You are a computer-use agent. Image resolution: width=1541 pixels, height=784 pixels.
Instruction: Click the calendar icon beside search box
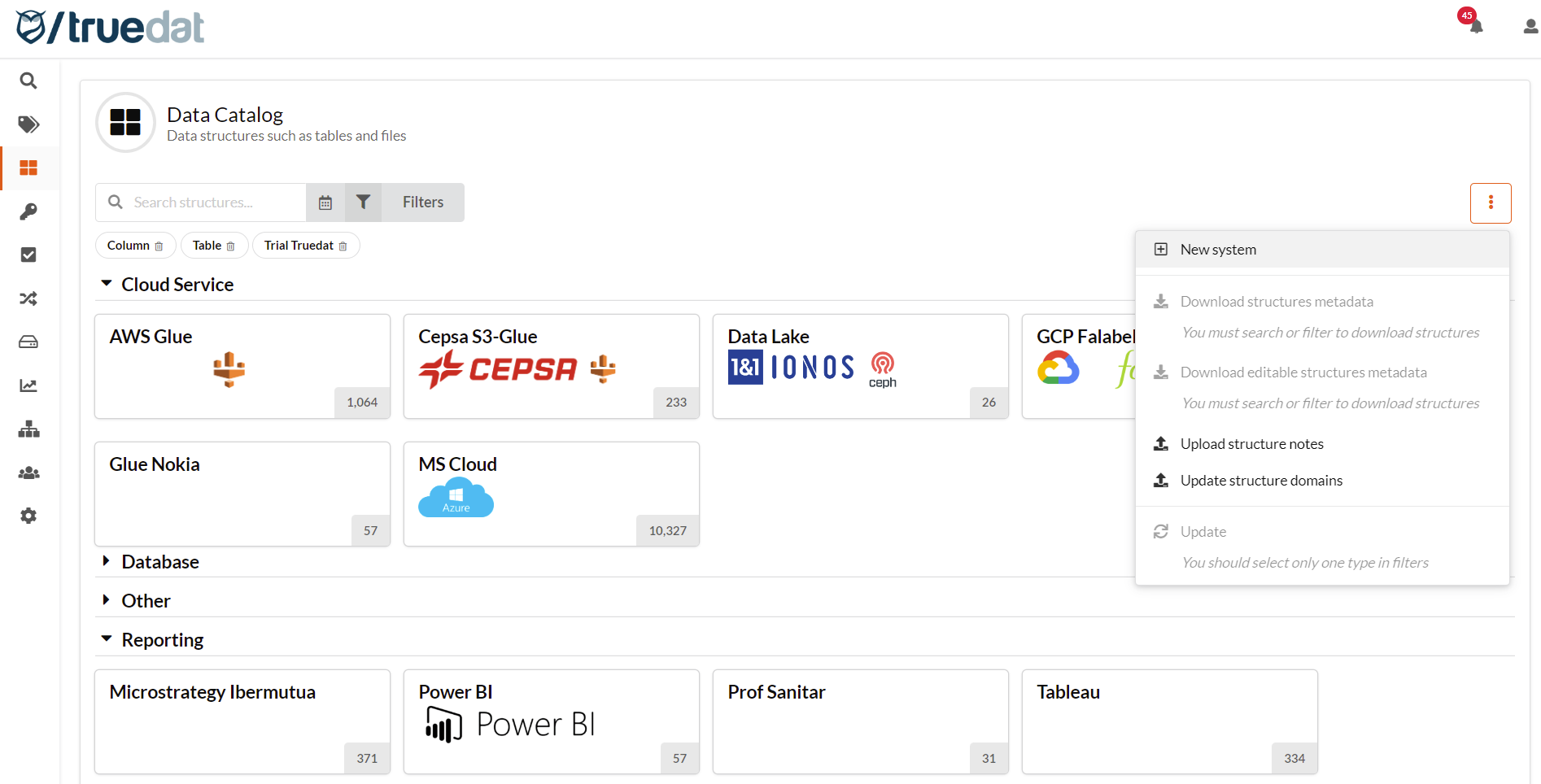[x=325, y=203]
